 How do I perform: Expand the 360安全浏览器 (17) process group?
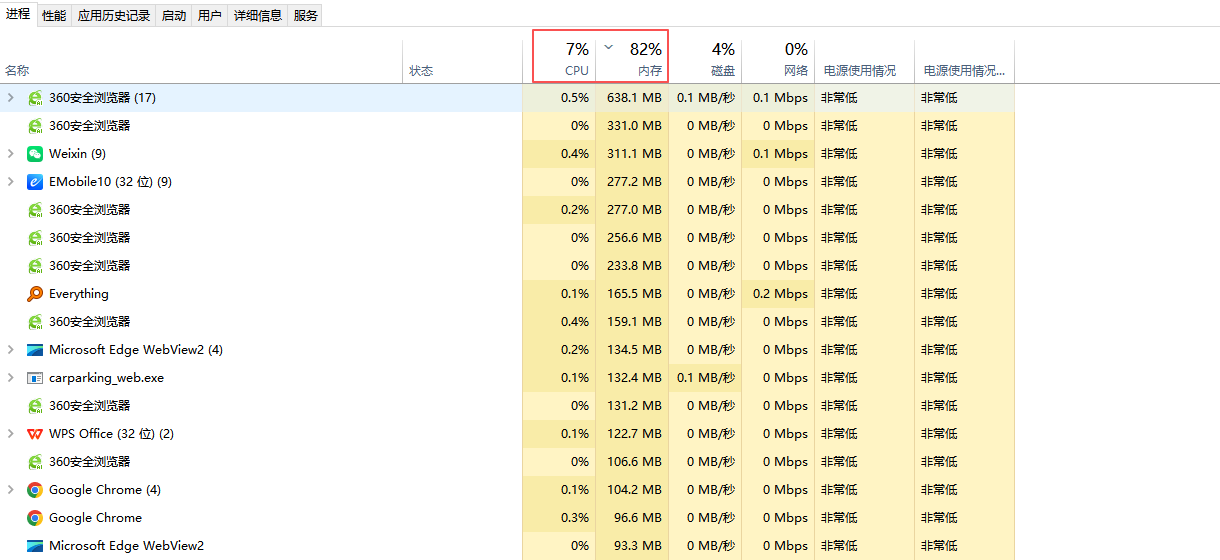coord(10,98)
